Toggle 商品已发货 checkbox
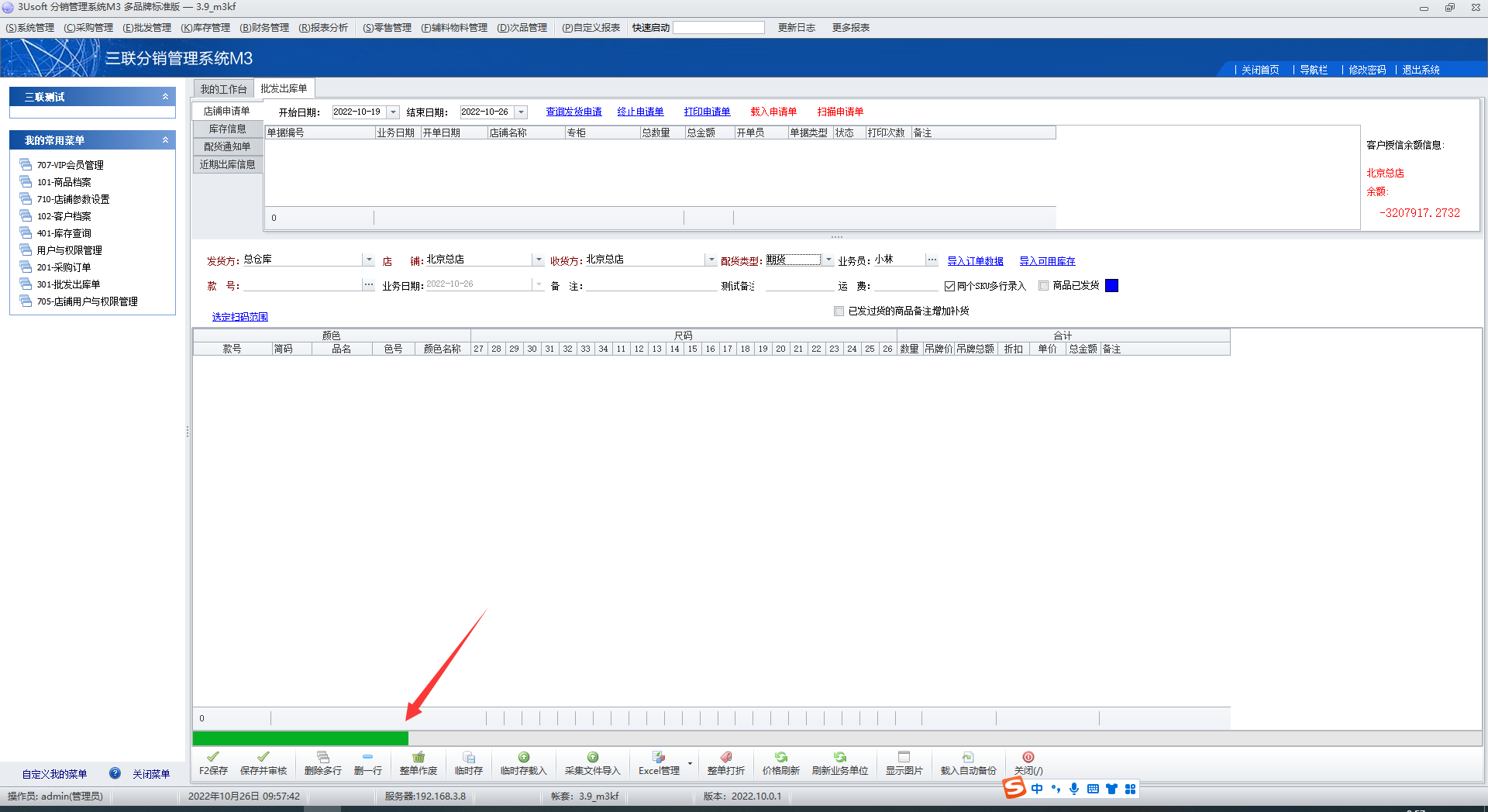1488x812 pixels. tap(1044, 286)
